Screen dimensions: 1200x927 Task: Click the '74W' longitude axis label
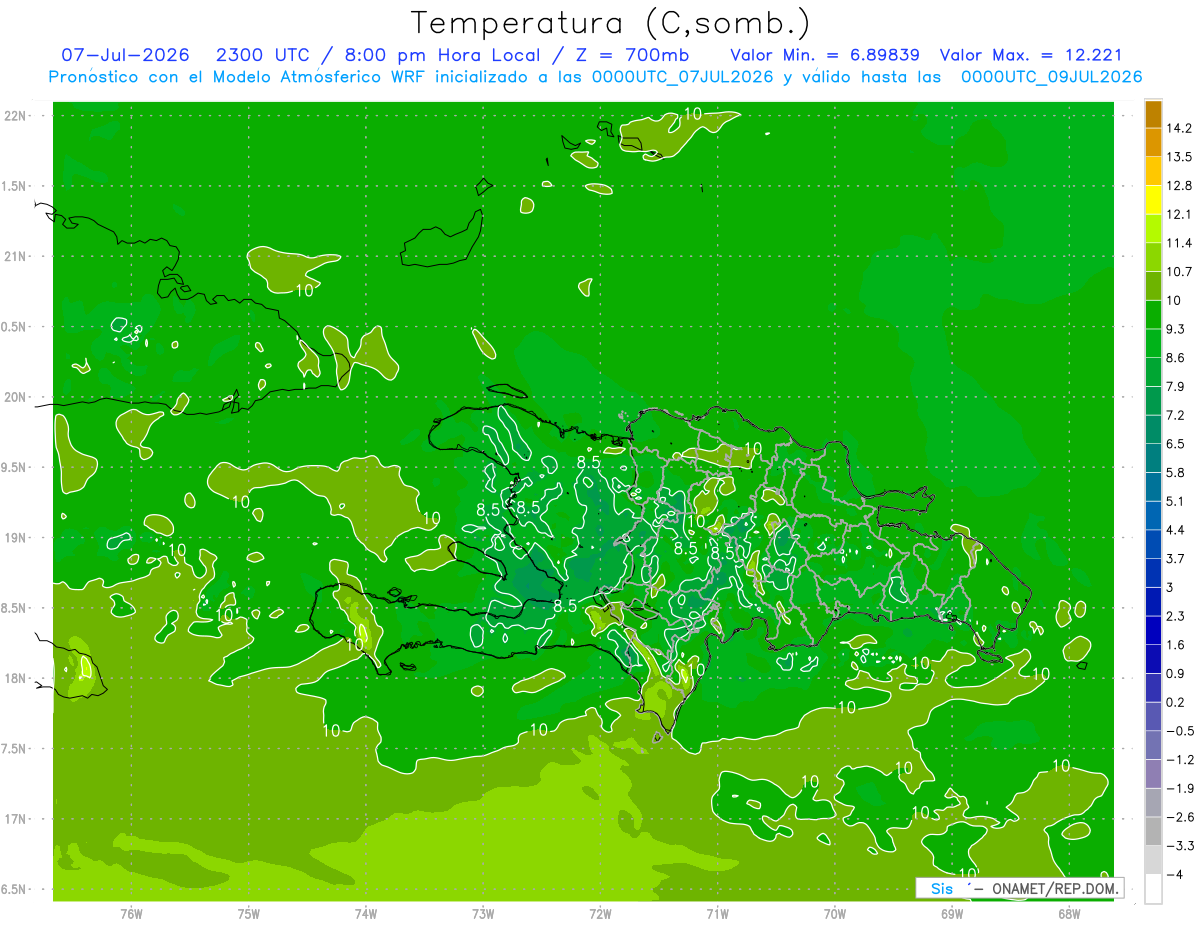coord(366,914)
